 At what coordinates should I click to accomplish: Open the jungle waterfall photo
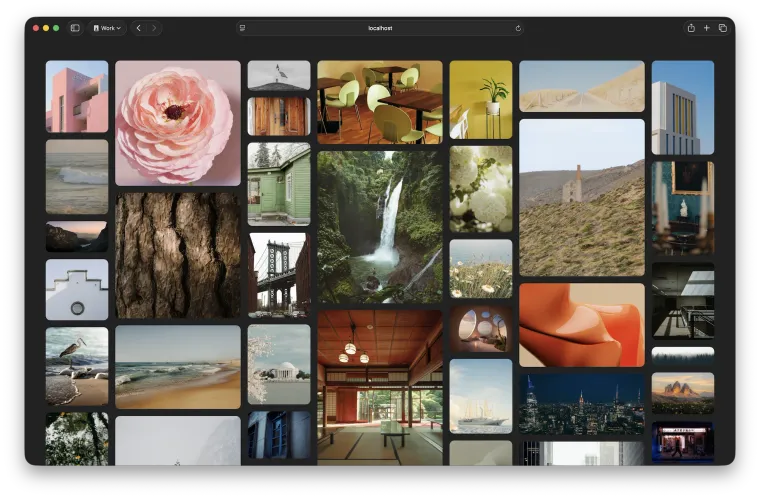[379, 227]
